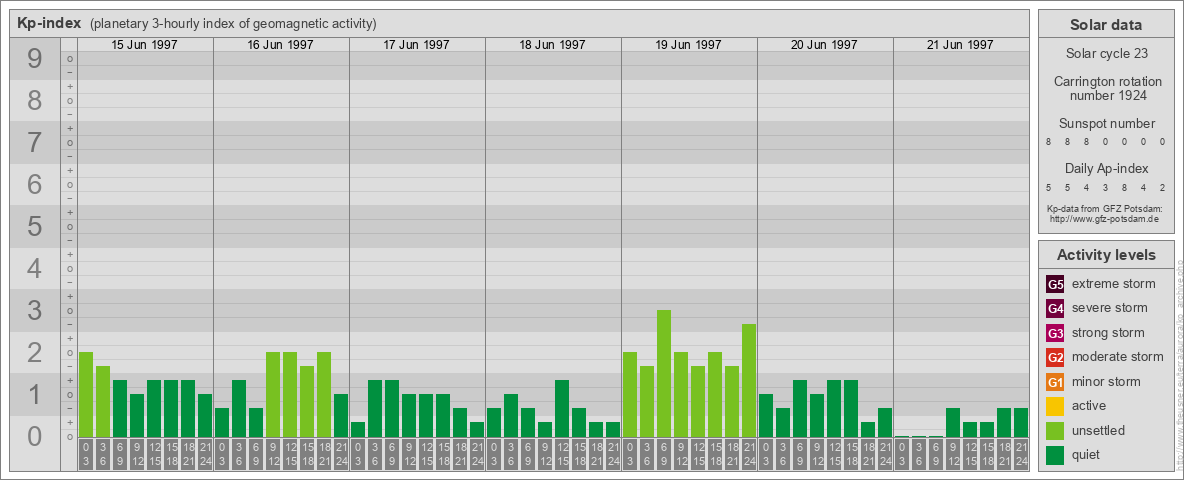Click 'Kp-data from GFZ Potsdam:' text
The width and height of the screenshot is (1184, 480).
coord(1104,208)
